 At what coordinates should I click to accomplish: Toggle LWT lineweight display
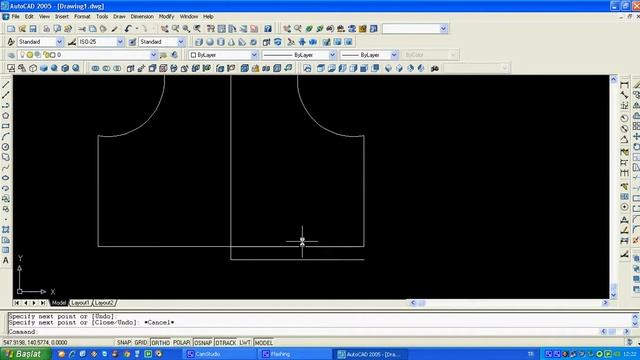[x=245, y=342]
